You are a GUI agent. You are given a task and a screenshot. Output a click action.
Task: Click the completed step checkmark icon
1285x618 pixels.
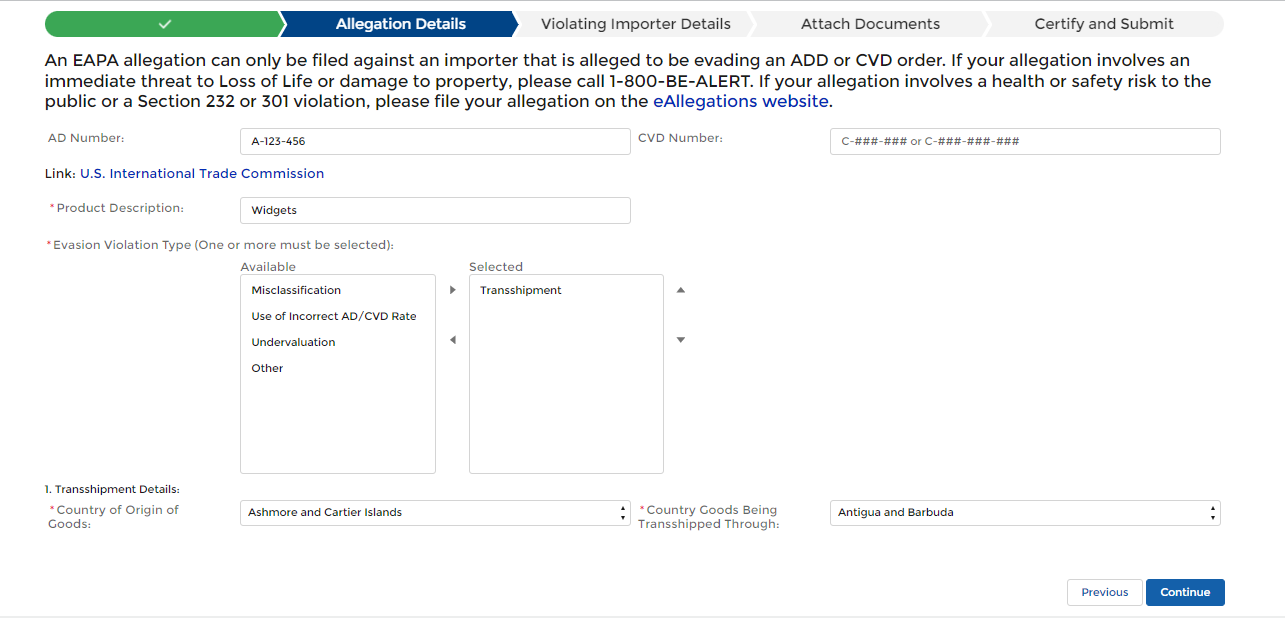[165, 24]
